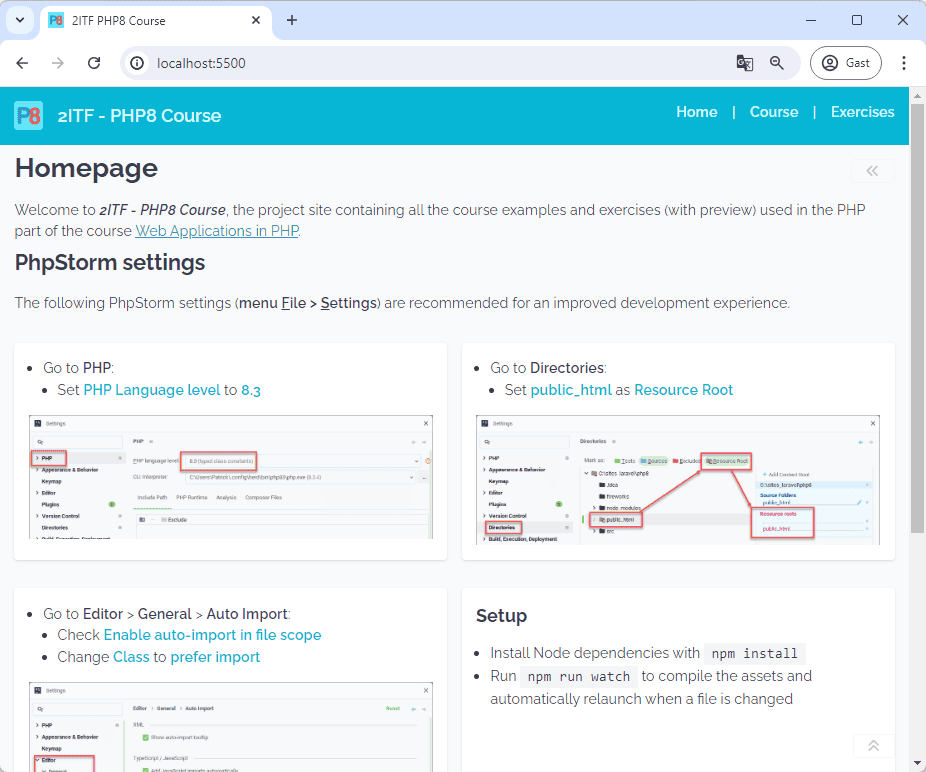The width and height of the screenshot is (926, 772).
Task: Collapse the sidebar with the double-chevron button
Action: (x=872, y=171)
